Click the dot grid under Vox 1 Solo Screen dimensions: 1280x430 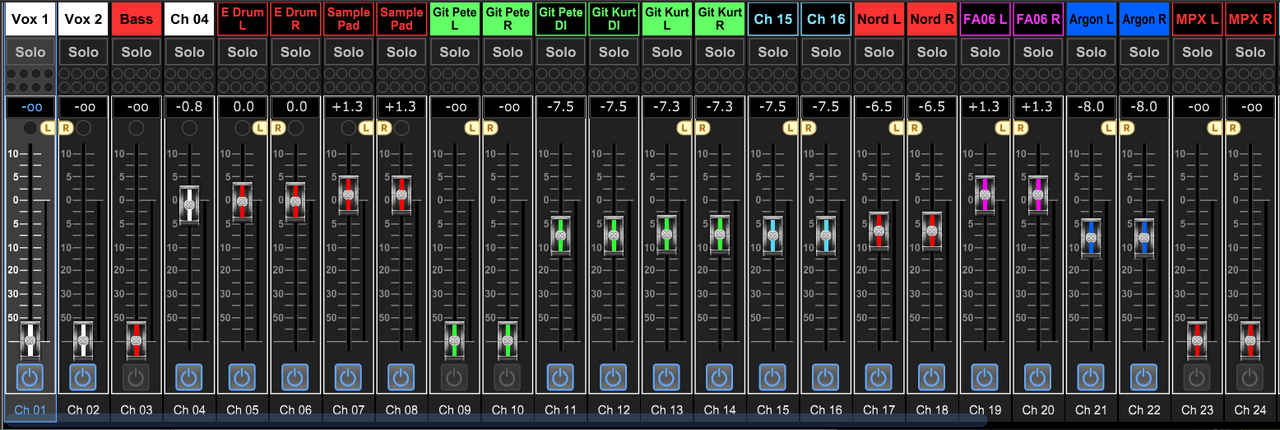30,80
